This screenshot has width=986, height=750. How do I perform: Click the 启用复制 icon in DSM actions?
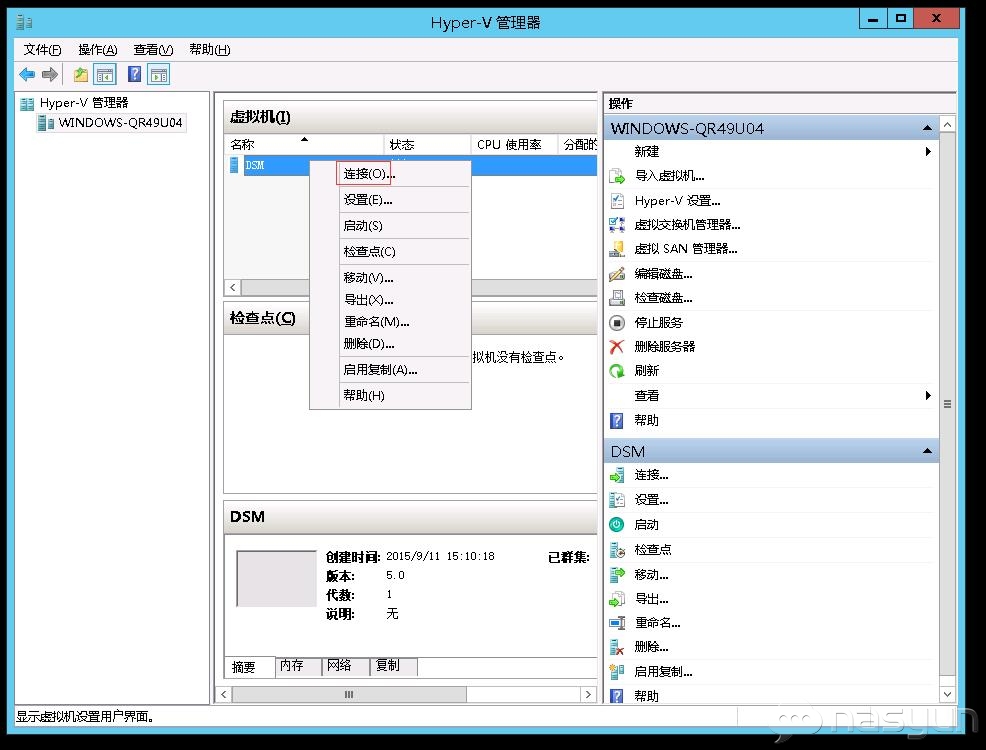pos(617,671)
